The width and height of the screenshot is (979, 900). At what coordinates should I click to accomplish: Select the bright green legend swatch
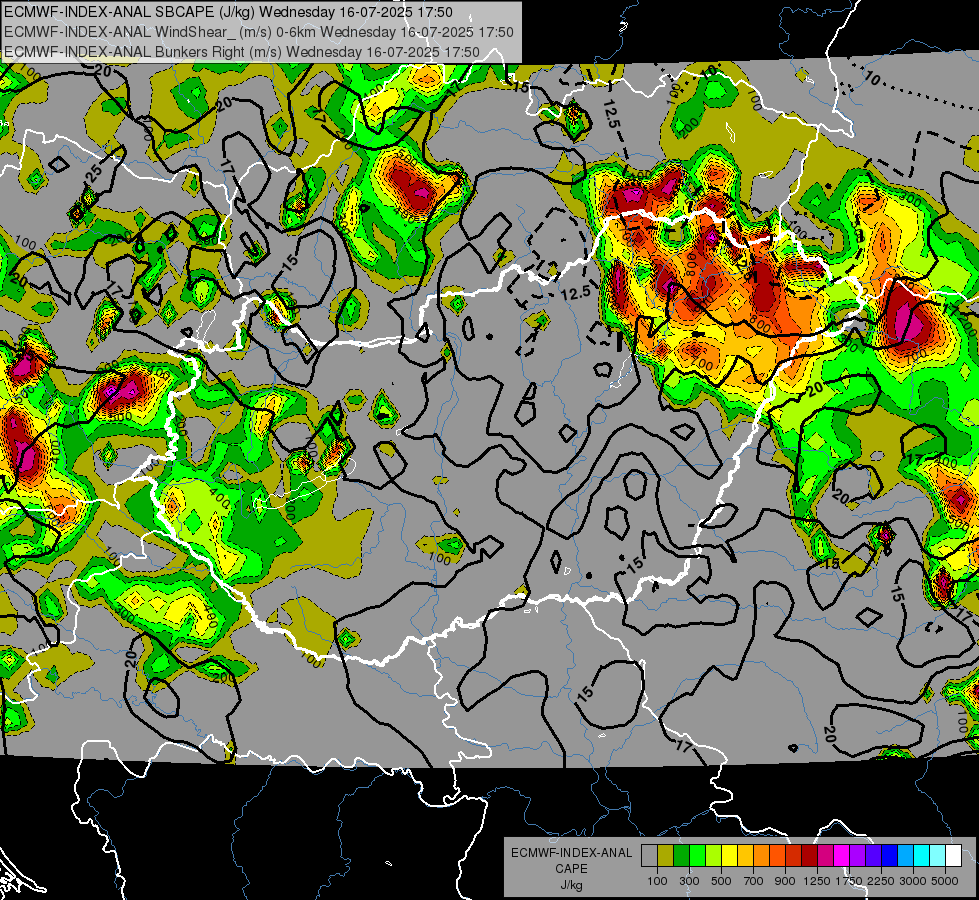697,856
